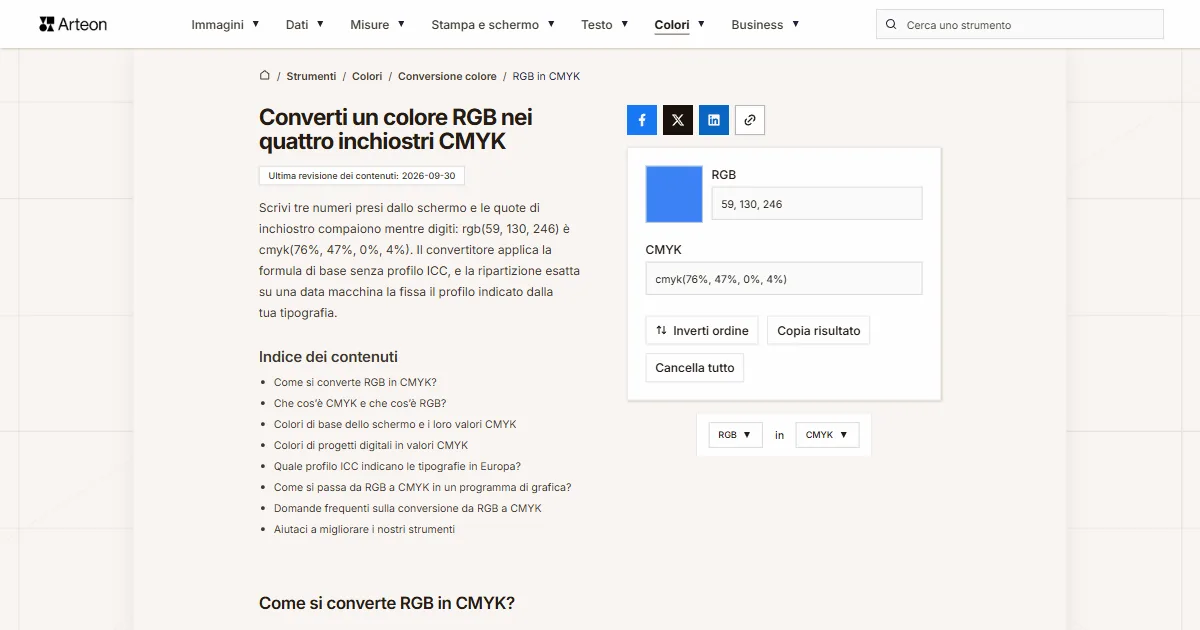
Task: Click the Ultima revisione dei contenuti date badge
Action: [x=362, y=175]
